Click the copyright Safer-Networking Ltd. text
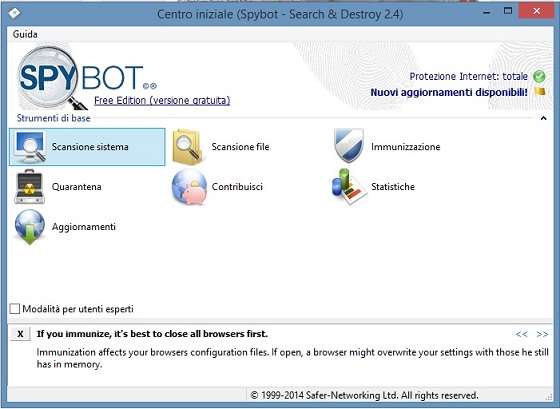Screen dimensions: 560x409 point(364,395)
